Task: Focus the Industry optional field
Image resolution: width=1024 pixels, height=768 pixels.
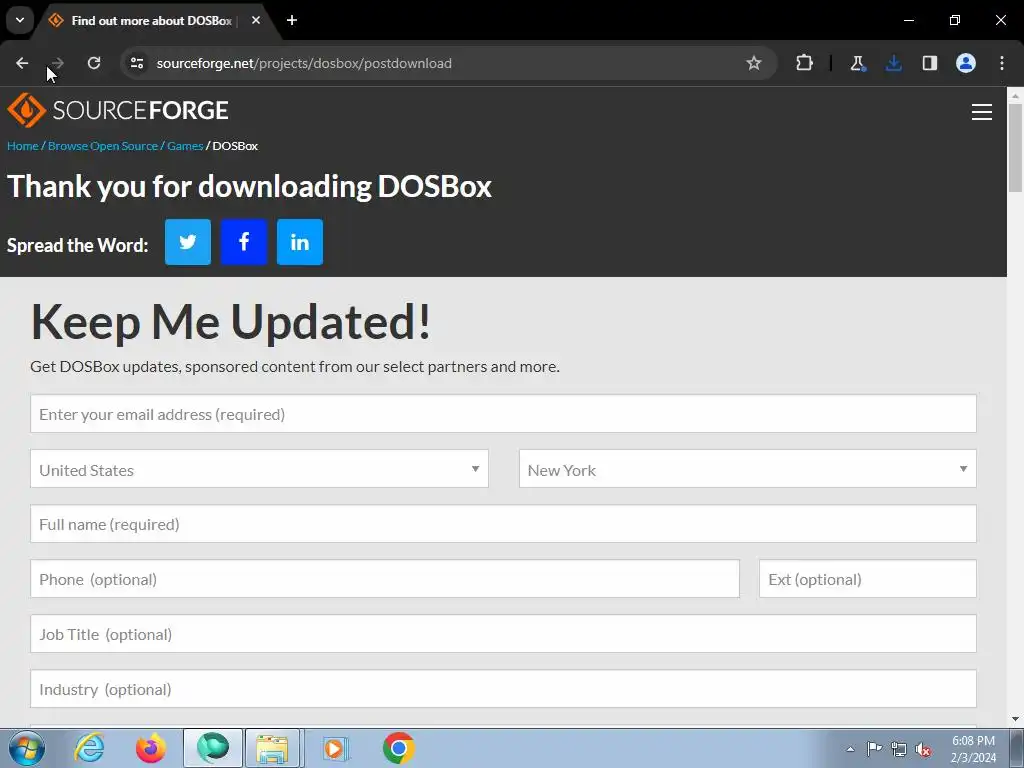Action: [x=504, y=688]
